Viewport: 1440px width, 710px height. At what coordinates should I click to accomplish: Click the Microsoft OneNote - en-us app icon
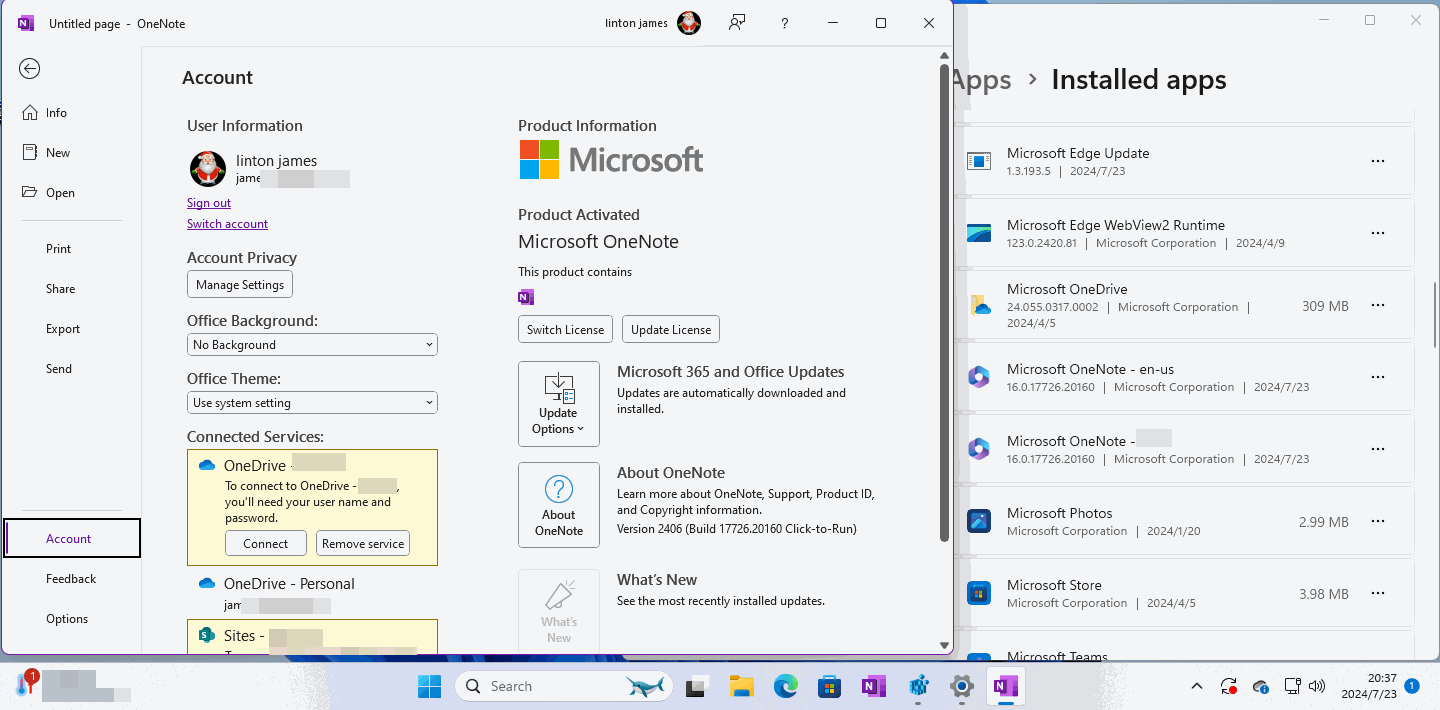[x=978, y=377]
